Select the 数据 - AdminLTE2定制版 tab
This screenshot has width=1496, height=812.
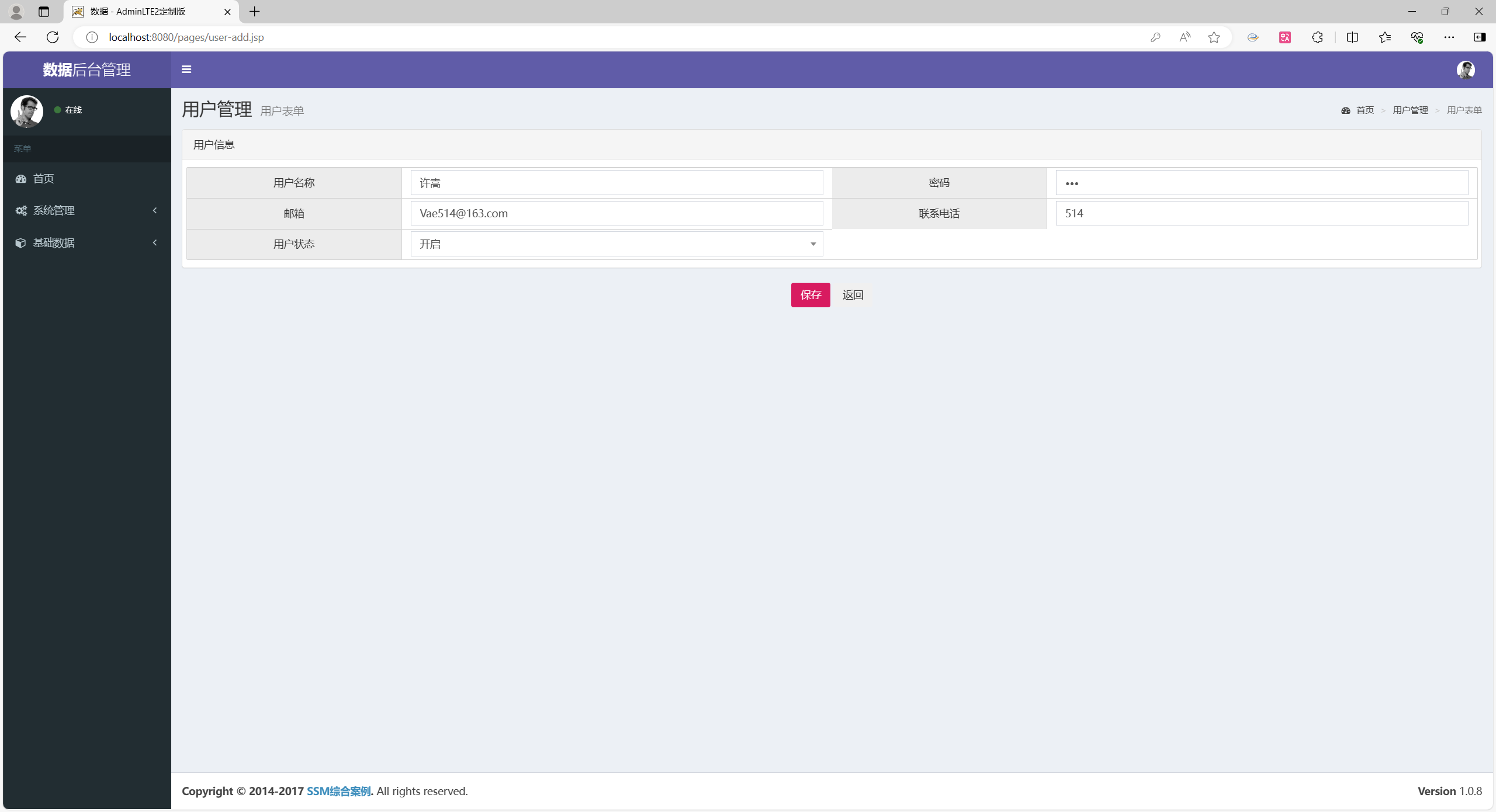pyautogui.click(x=151, y=12)
